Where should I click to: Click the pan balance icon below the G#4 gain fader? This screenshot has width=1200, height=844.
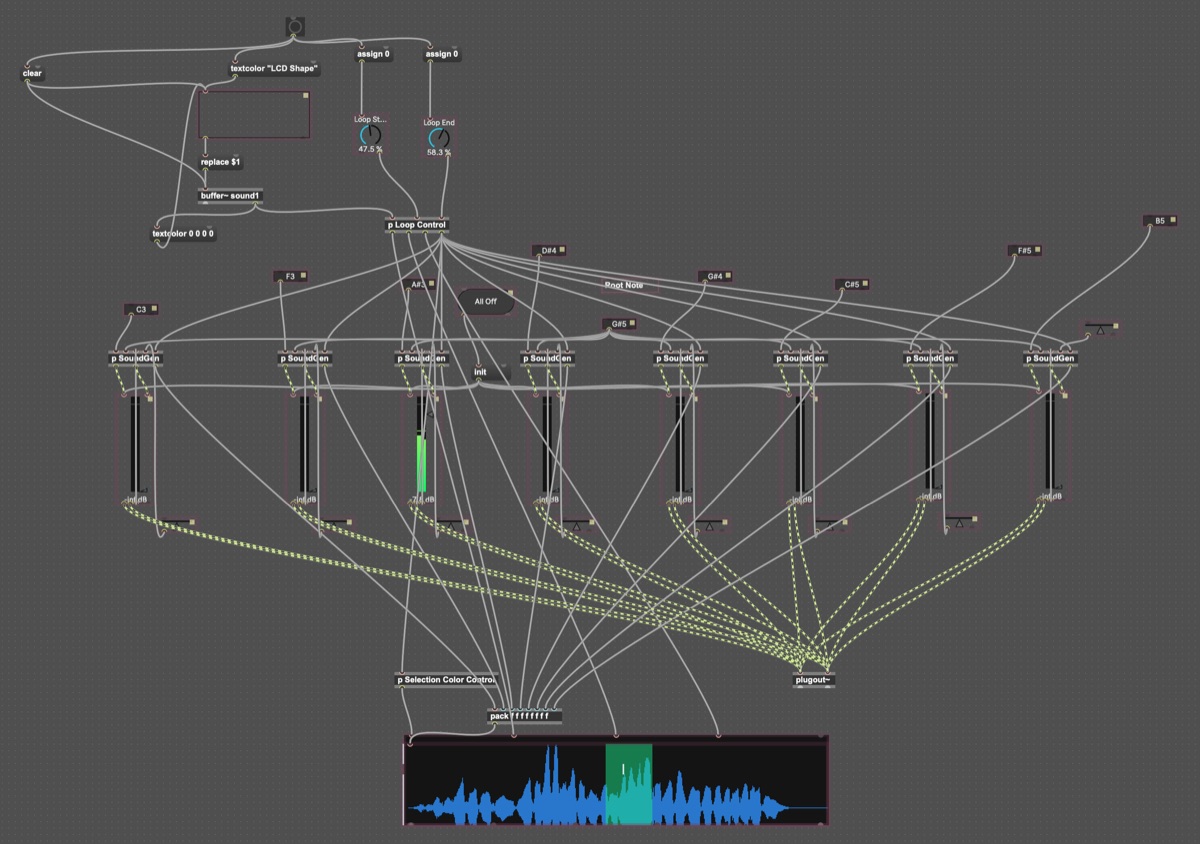(x=711, y=523)
